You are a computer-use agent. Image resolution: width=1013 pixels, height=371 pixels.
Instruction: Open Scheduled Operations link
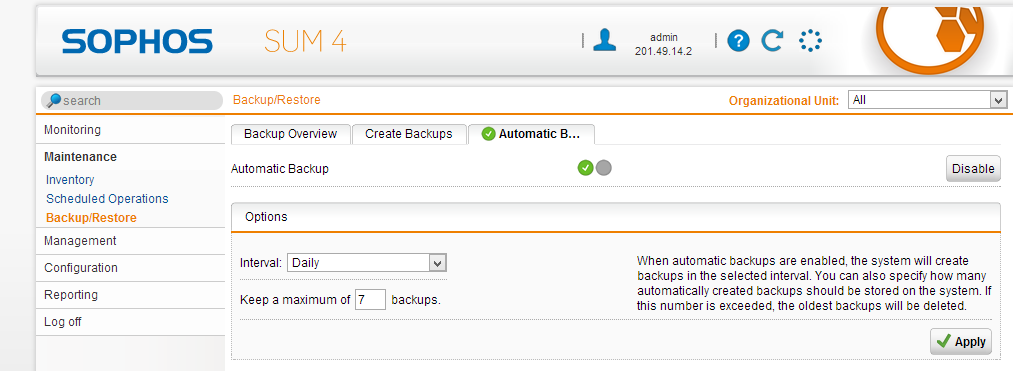107,198
